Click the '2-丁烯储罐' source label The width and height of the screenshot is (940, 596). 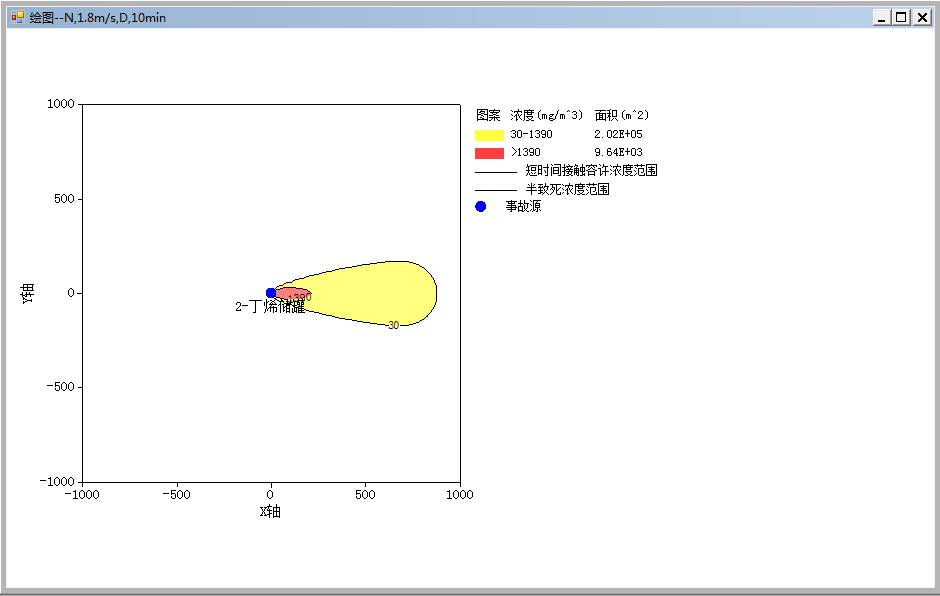pos(270,306)
